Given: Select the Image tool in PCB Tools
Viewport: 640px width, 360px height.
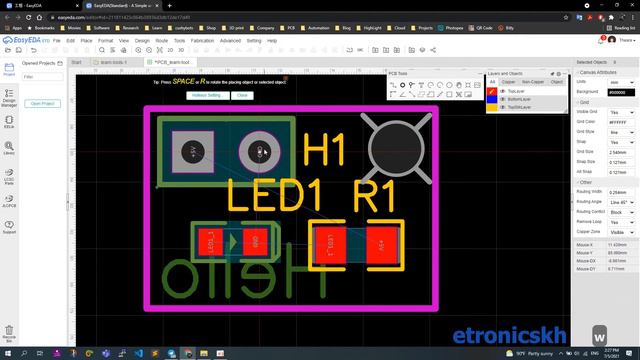Looking at the screenshot, I should point(477,85).
